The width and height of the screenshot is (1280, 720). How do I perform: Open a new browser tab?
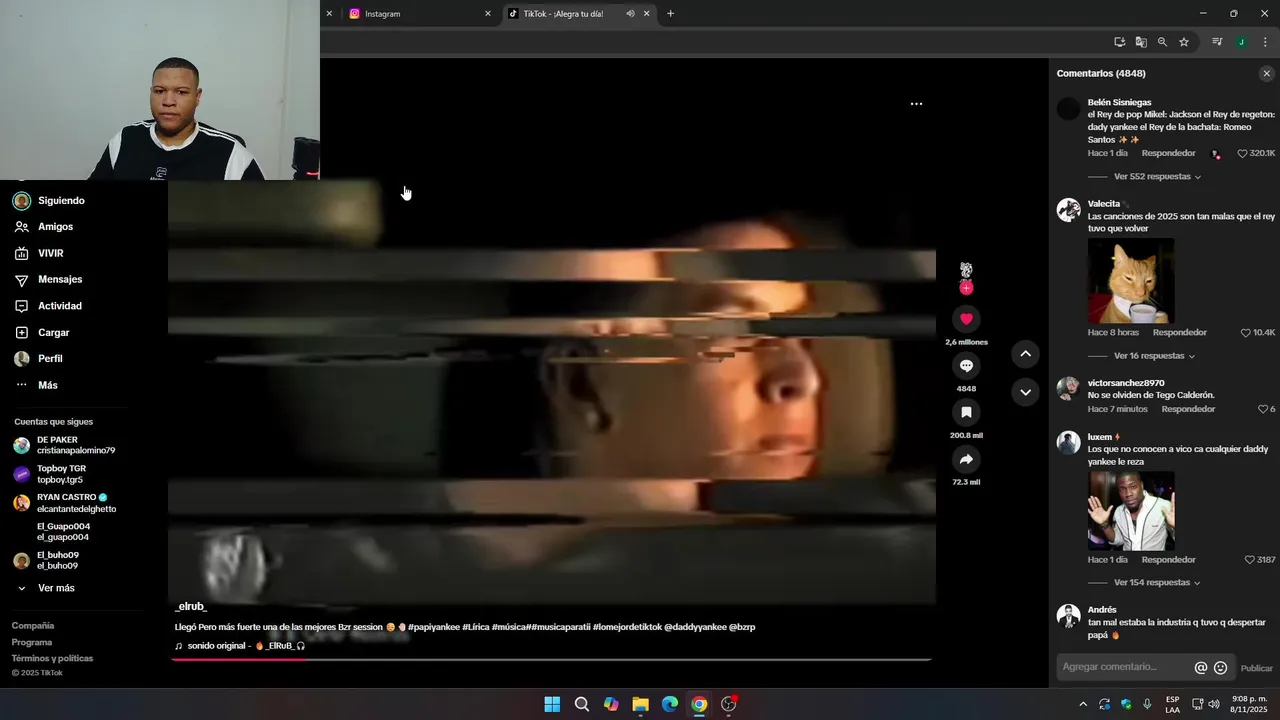670,14
